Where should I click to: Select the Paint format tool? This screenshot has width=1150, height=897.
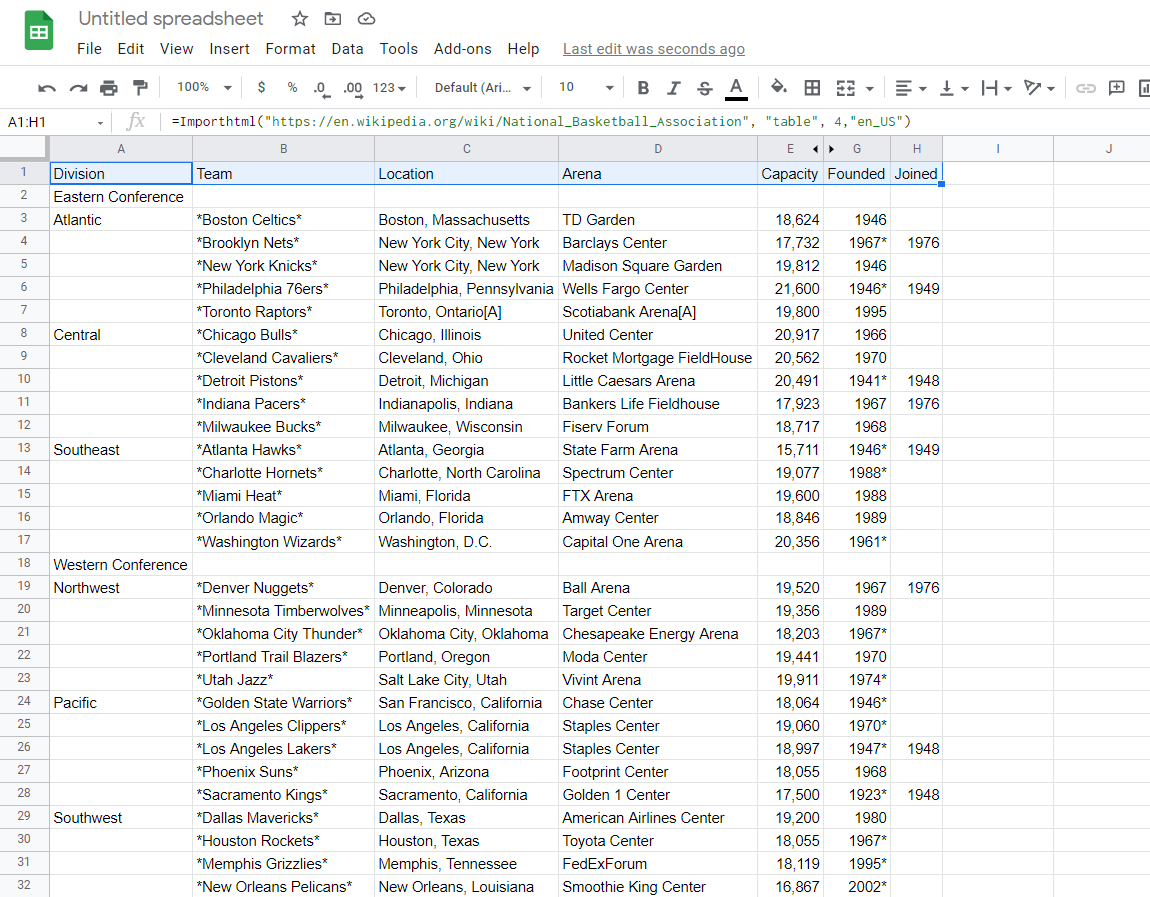(139, 88)
